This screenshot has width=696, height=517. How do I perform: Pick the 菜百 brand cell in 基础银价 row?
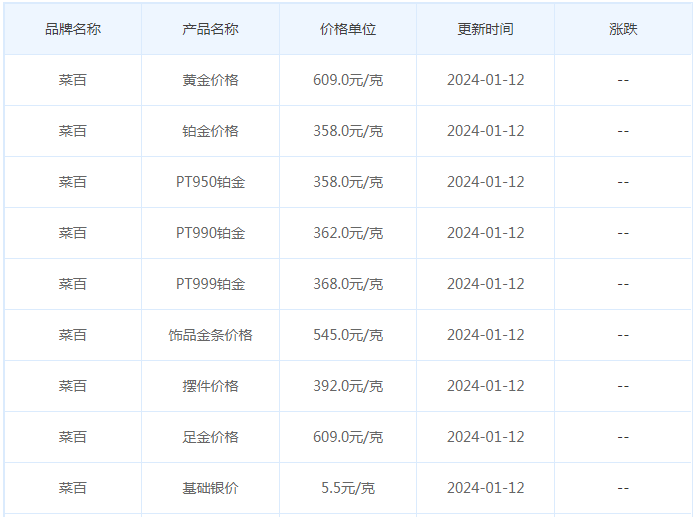coord(73,489)
